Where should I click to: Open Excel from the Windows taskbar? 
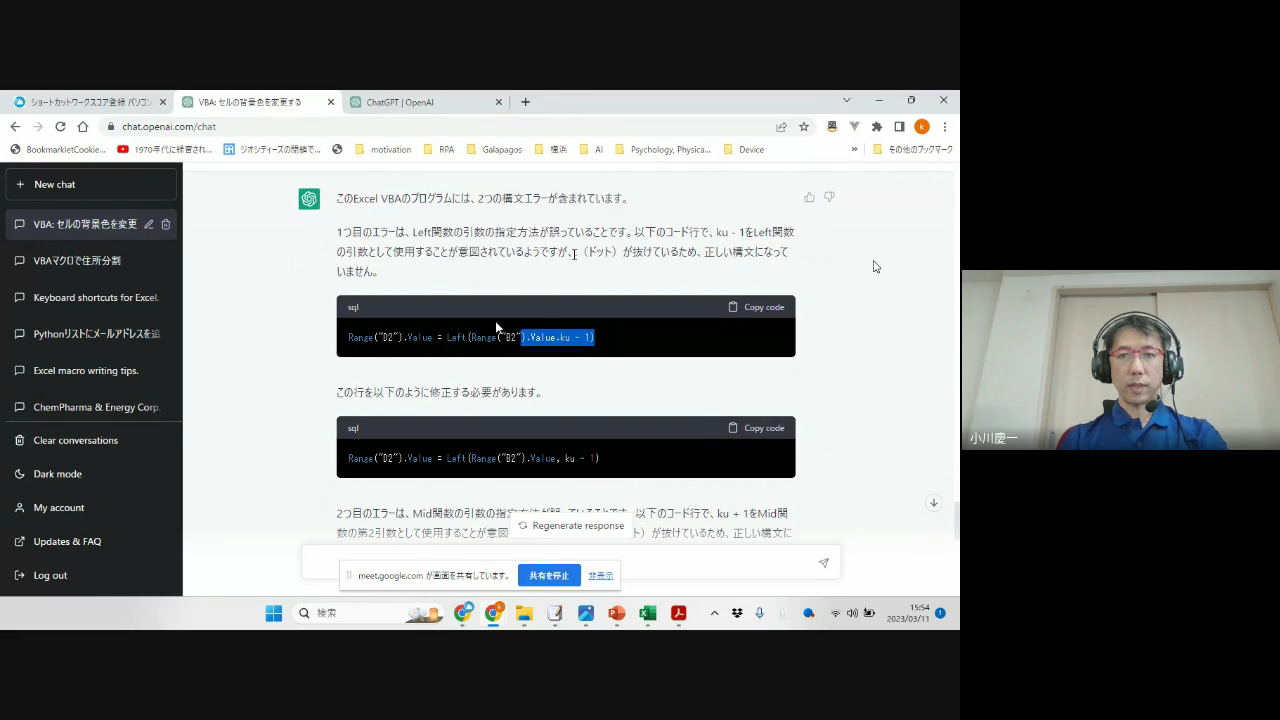[x=647, y=613]
